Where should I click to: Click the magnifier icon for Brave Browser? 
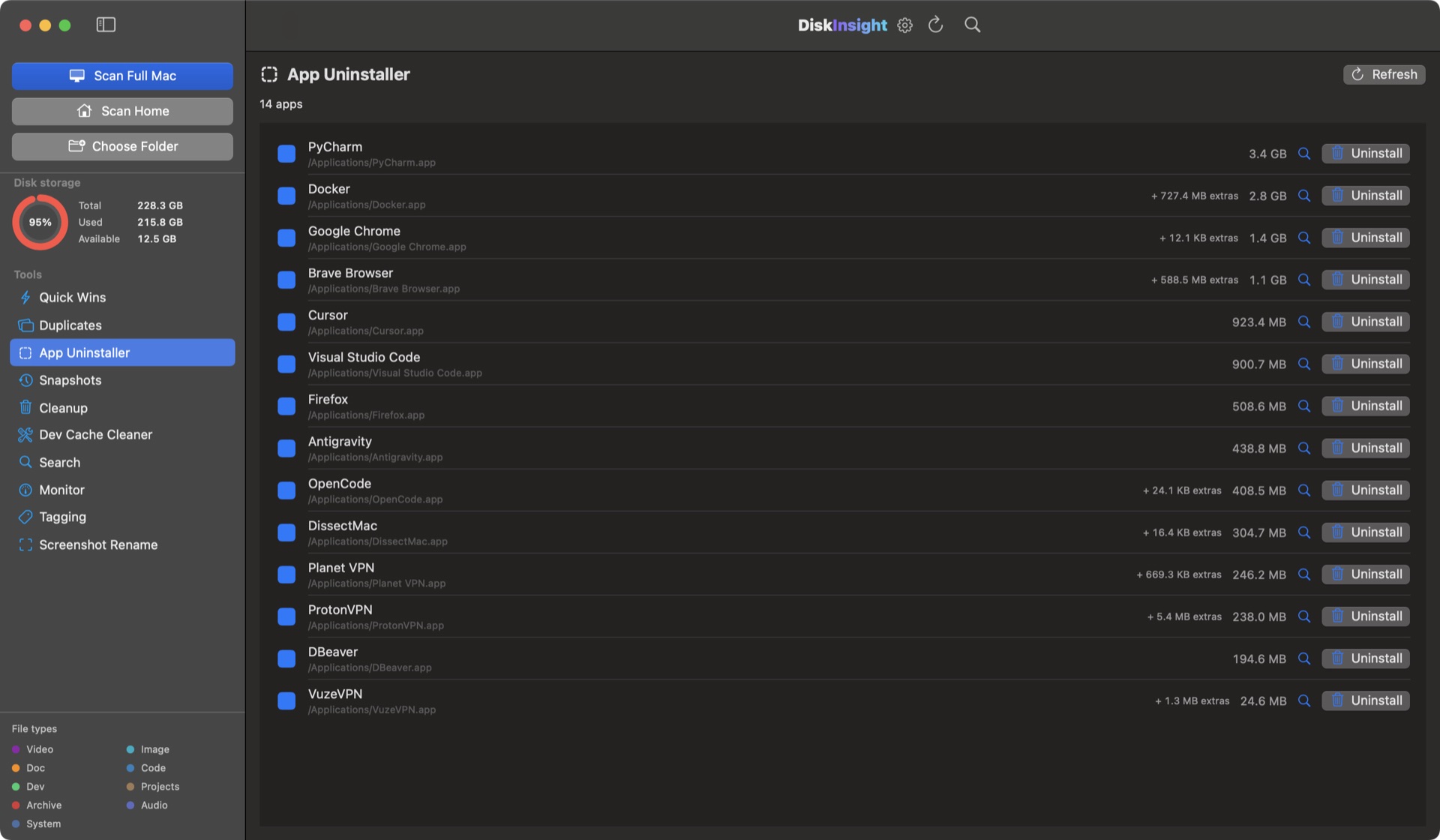coord(1304,279)
